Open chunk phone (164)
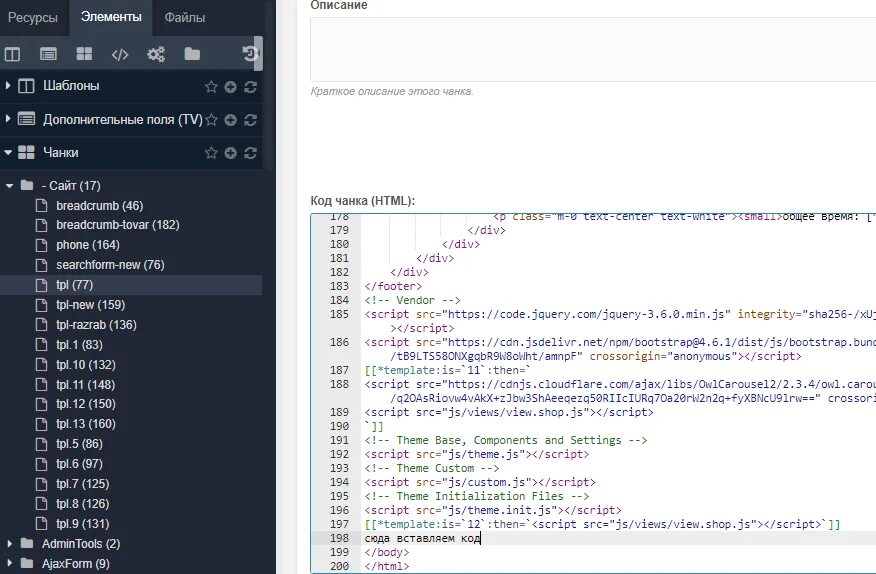Image resolution: width=876 pixels, height=574 pixels. pyautogui.click(x=88, y=245)
